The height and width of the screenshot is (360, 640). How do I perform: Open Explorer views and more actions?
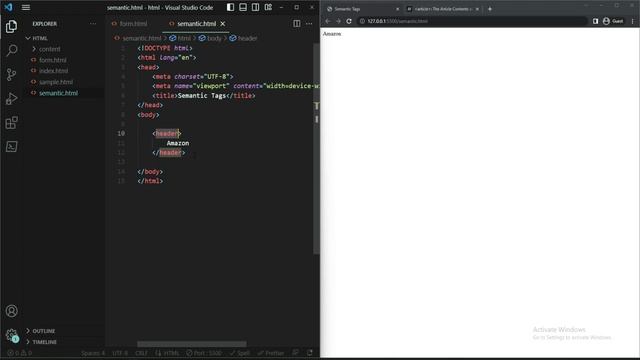pyautogui.click(x=93, y=24)
